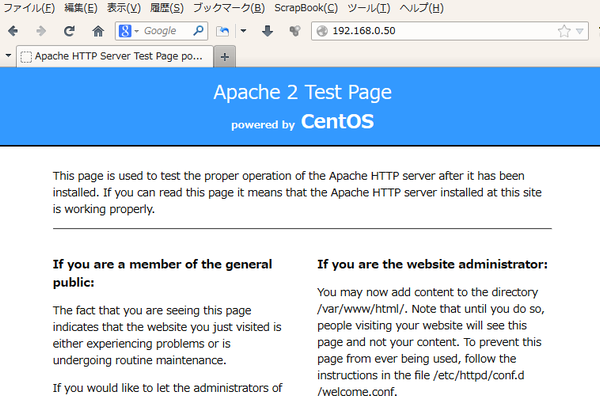This screenshot has height=396, width=600.
Task: Open dropdown arrow next to folder icon
Action: [243, 31]
